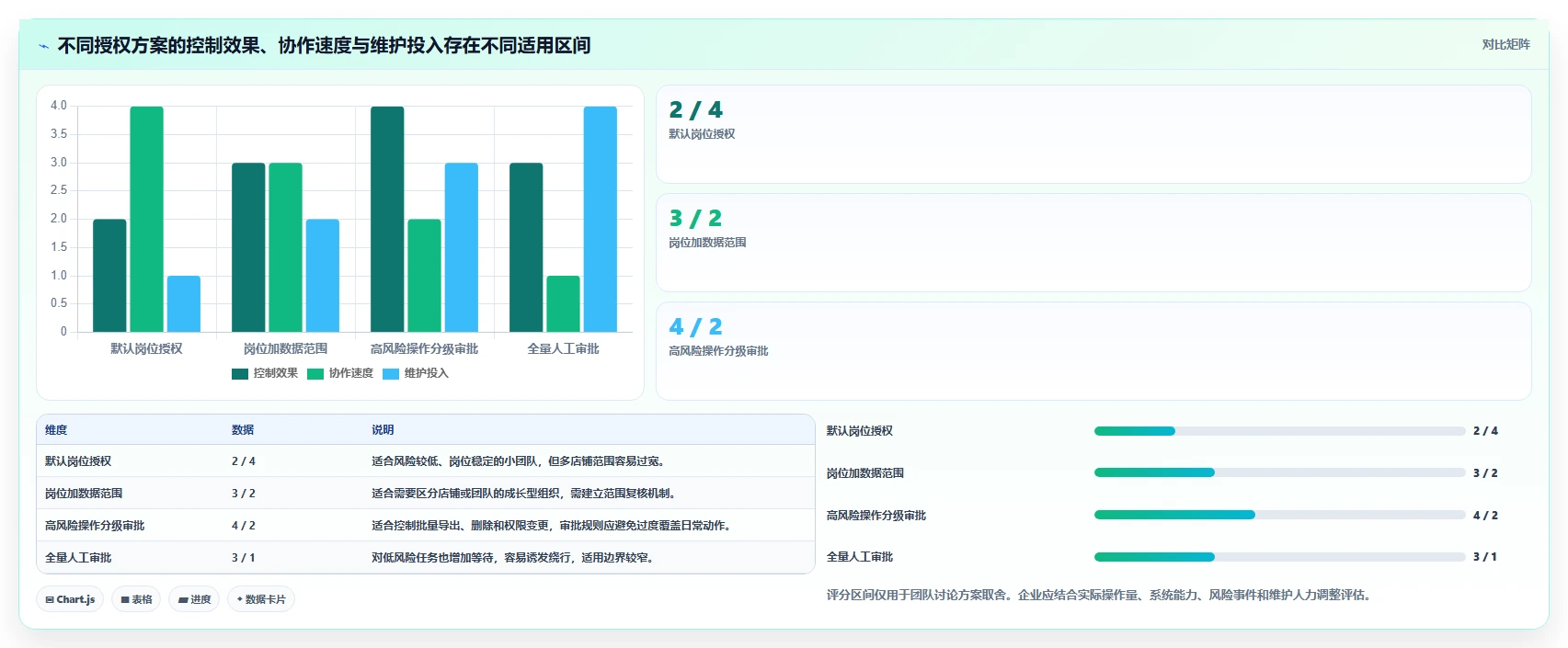The width and height of the screenshot is (1568, 648).
Task: Click the table cell showing 3 / 2
Action: pyautogui.click(x=244, y=494)
